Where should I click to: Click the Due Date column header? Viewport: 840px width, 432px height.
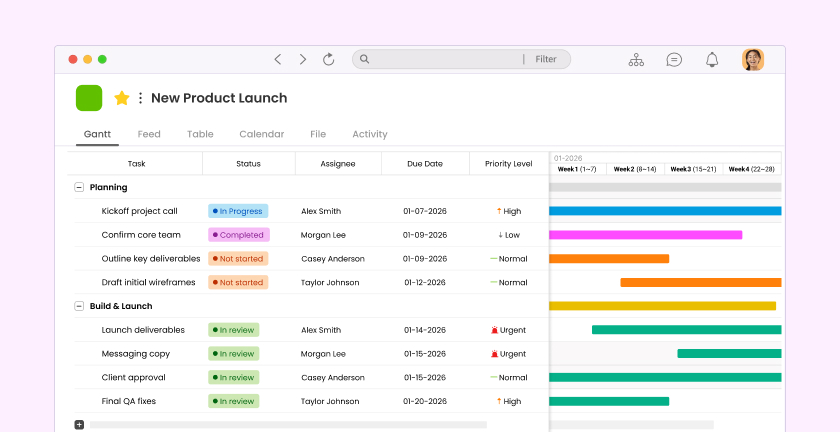coord(425,163)
